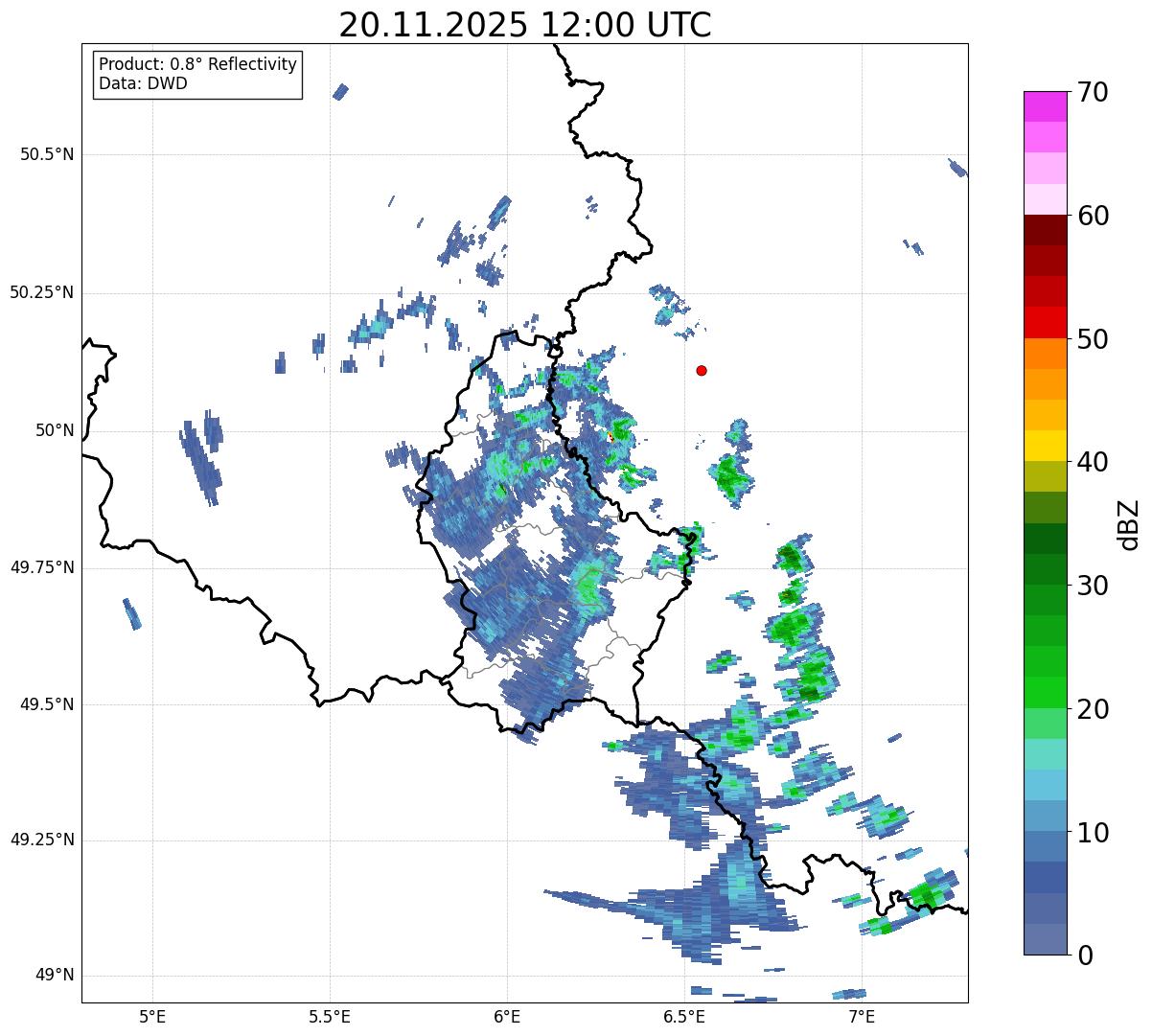Image resolution: width=1152 pixels, height=1036 pixels.
Task: Click the "30" colorbar tick label
Action: pyautogui.click(x=1093, y=585)
